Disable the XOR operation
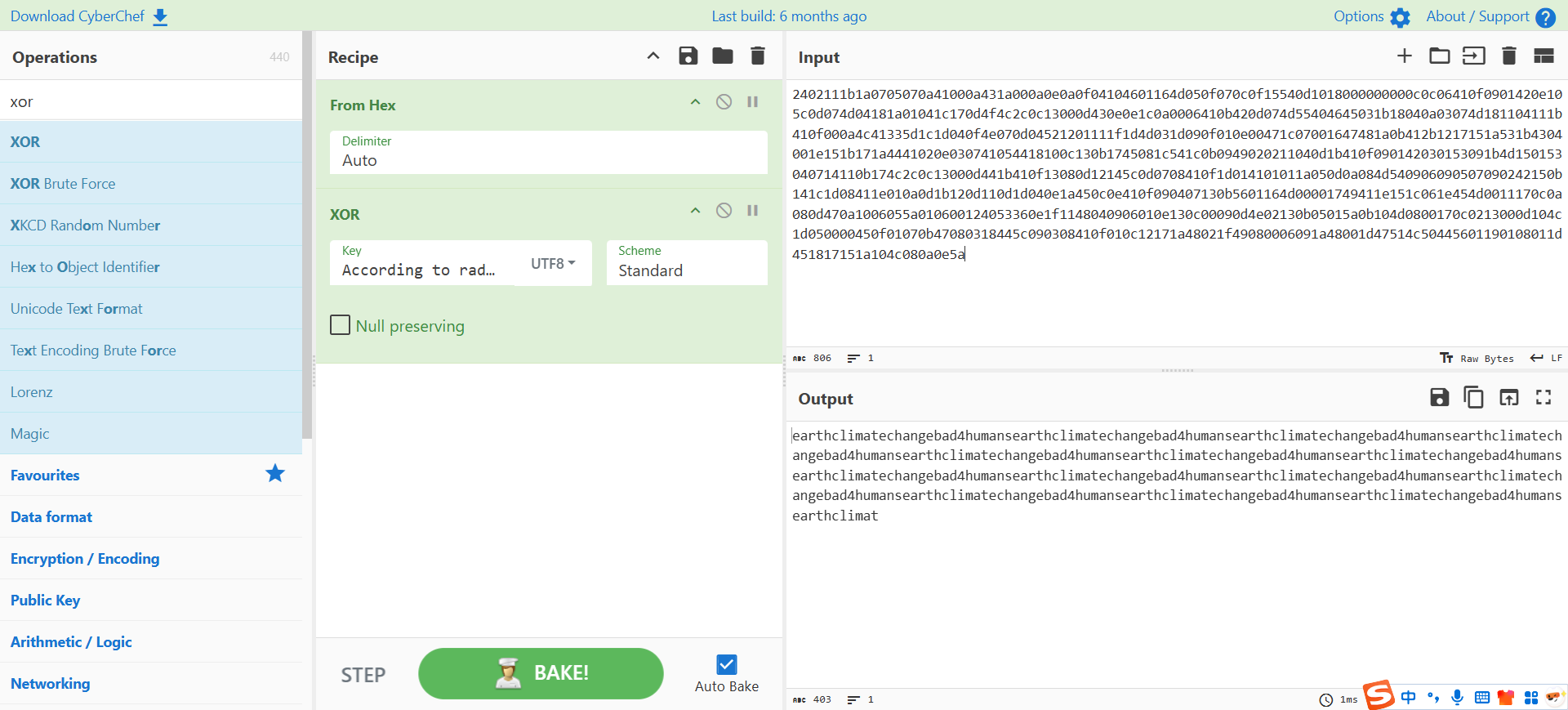 point(724,211)
